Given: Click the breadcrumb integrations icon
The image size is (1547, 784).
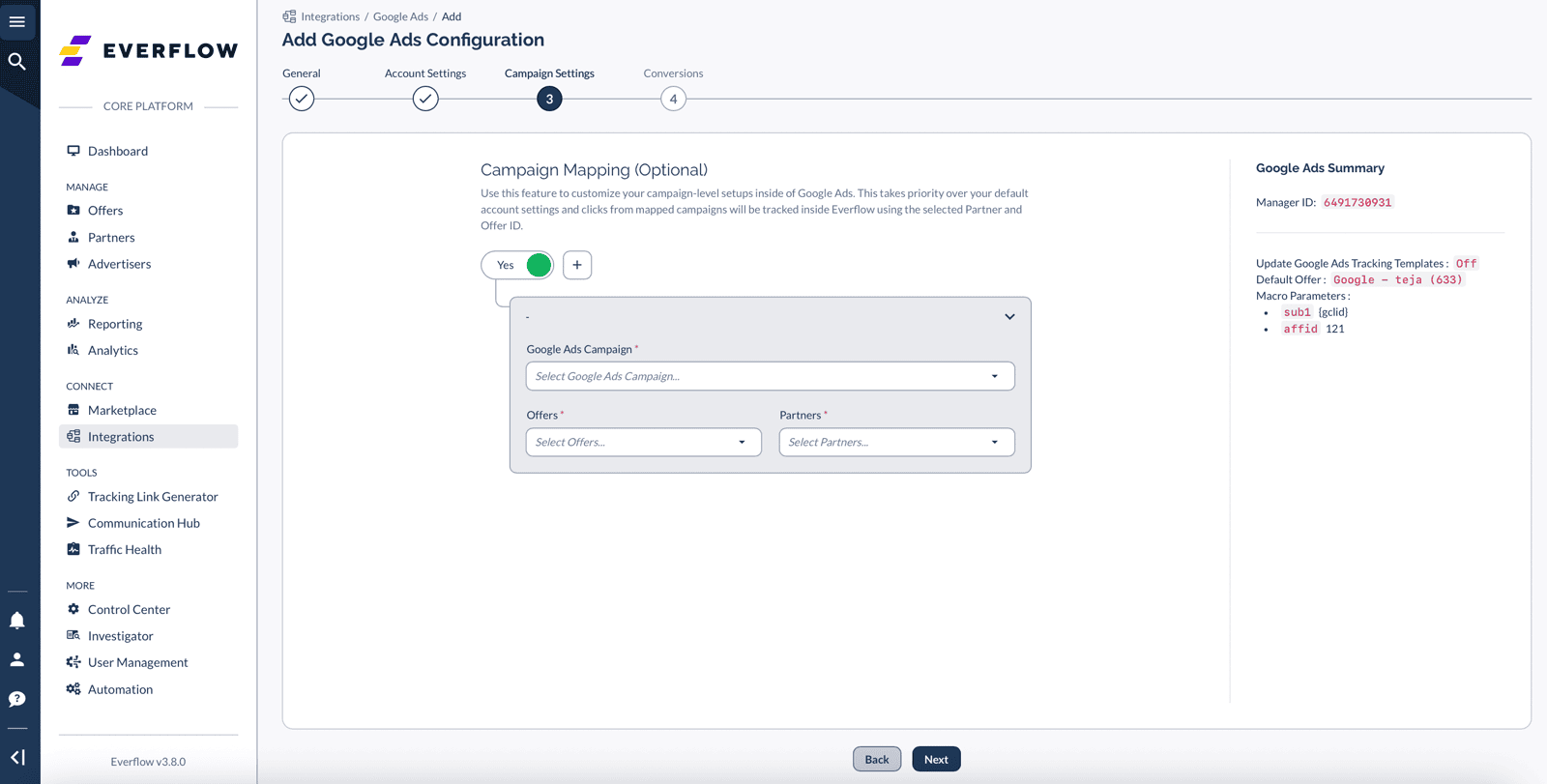Looking at the screenshot, I should [289, 16].
